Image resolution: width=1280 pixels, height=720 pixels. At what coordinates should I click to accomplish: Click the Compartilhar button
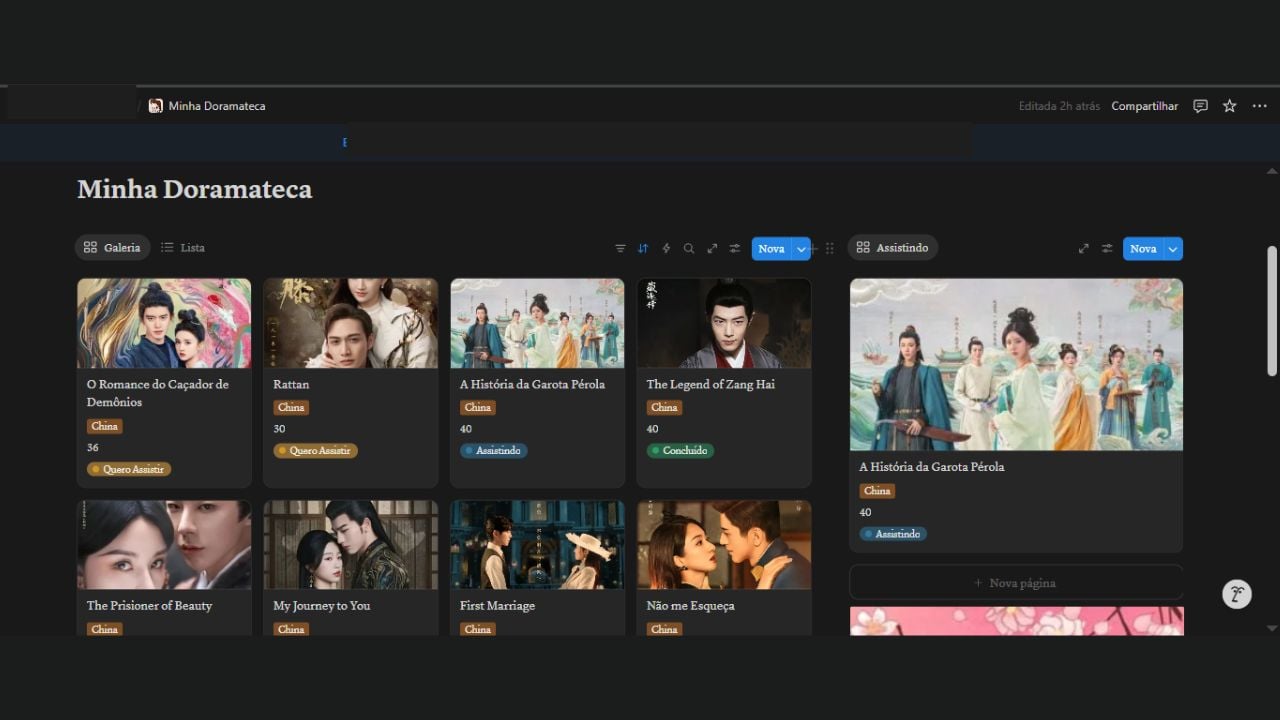1145,106
